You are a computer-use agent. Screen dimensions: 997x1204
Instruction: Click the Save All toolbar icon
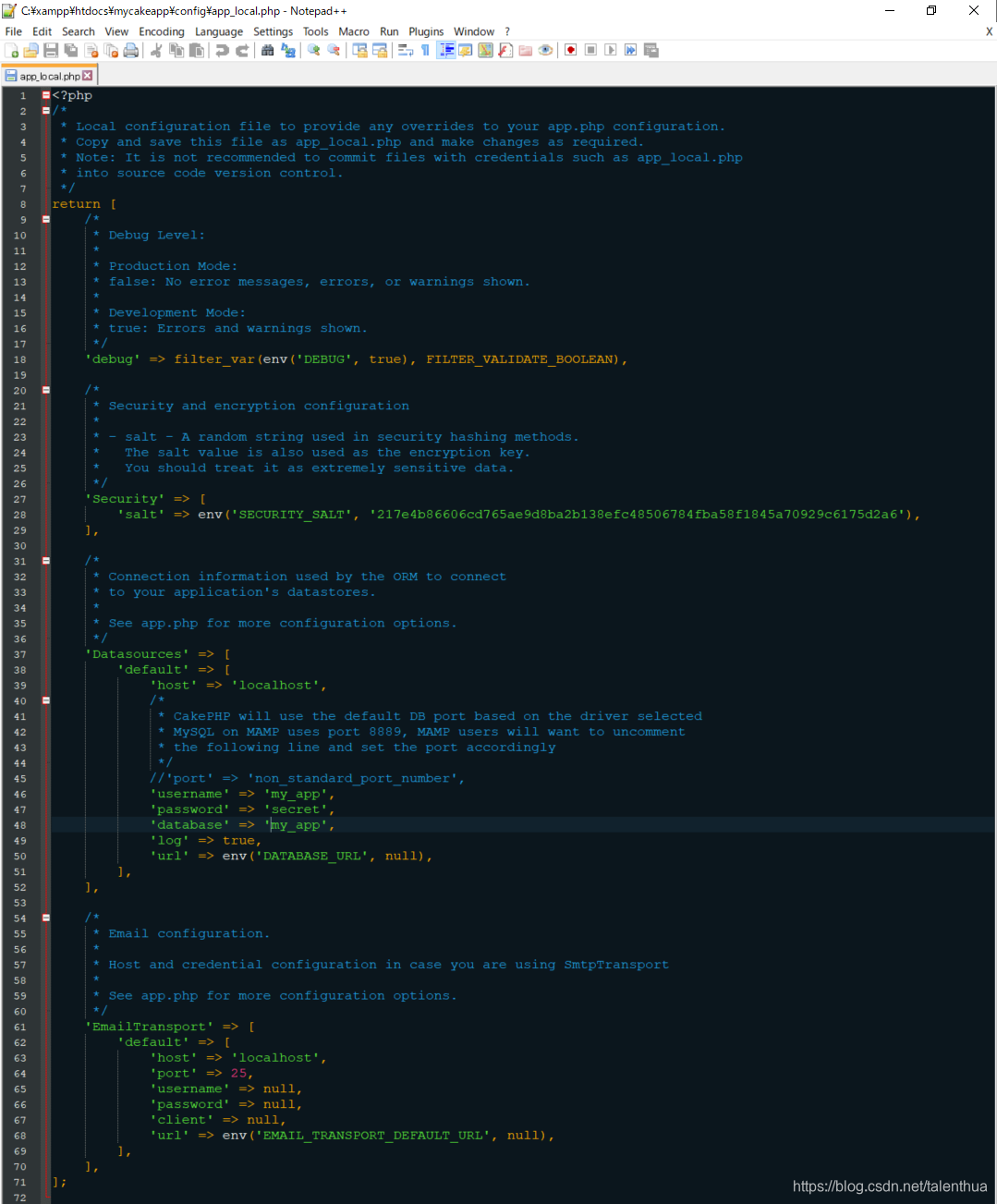(71, 50)
